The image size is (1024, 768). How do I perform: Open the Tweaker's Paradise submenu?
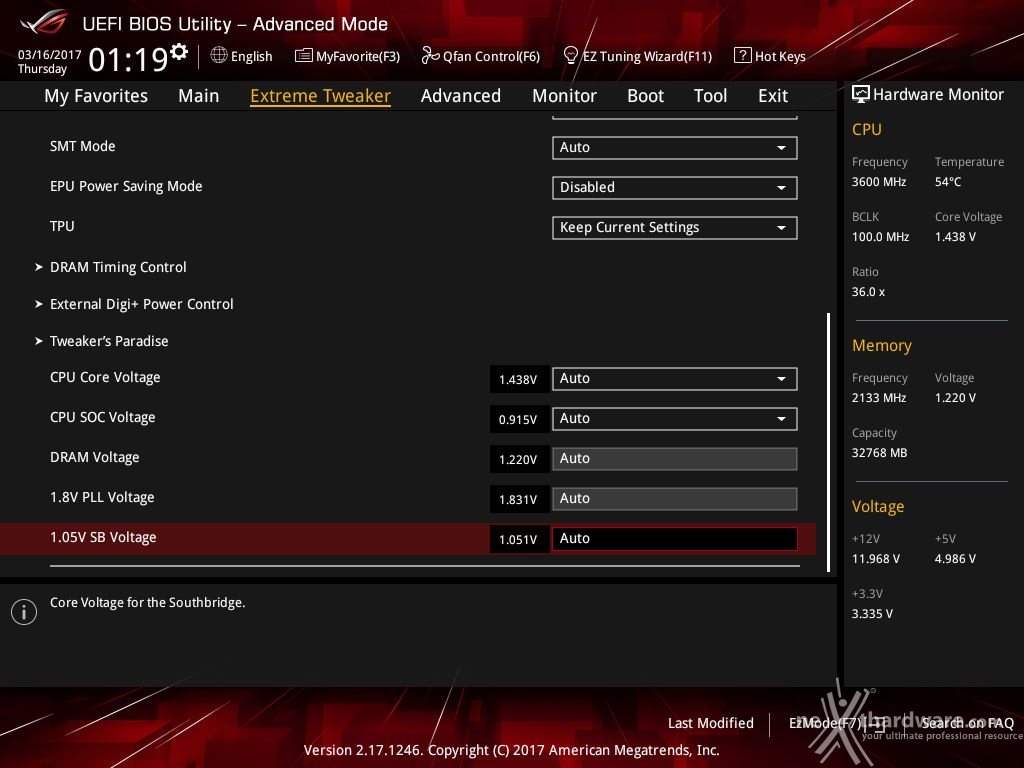109,341
